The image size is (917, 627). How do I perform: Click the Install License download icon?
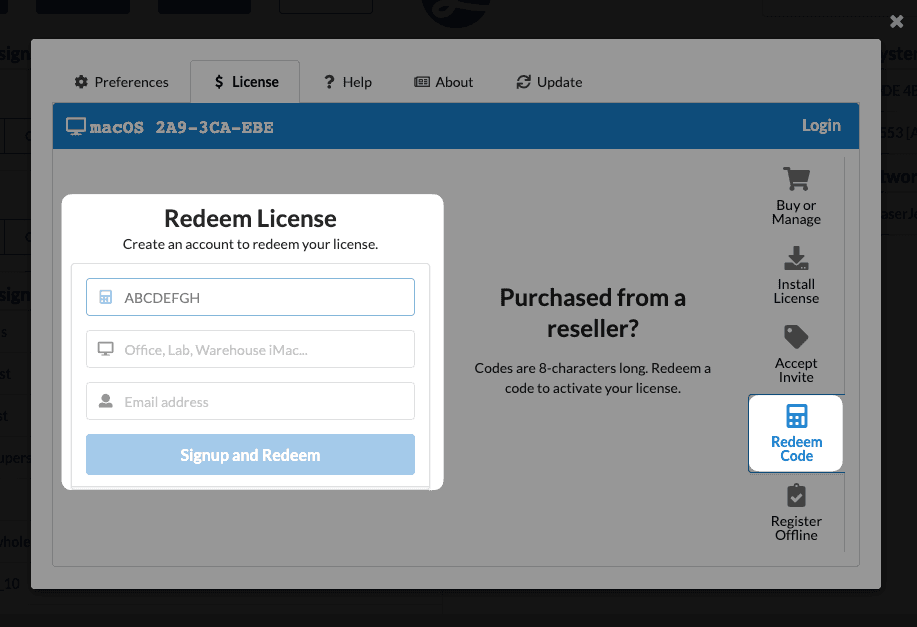(796, 258)
